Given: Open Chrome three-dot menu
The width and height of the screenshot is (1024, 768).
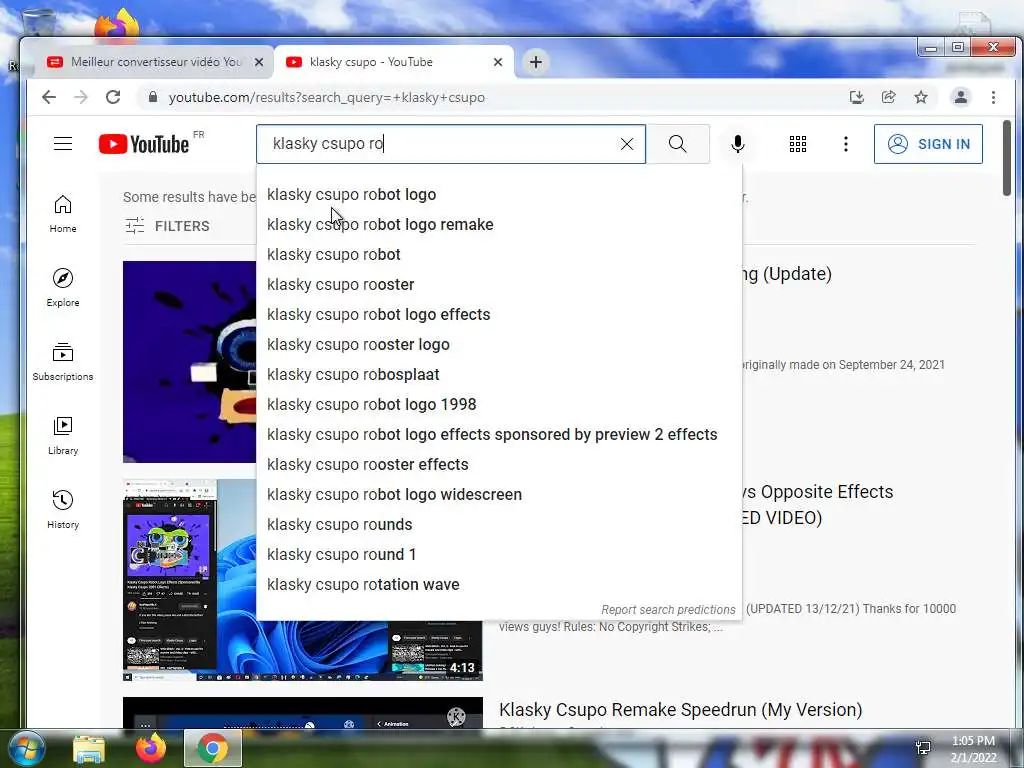Looking at the screenshot, I should coord(993,97).
